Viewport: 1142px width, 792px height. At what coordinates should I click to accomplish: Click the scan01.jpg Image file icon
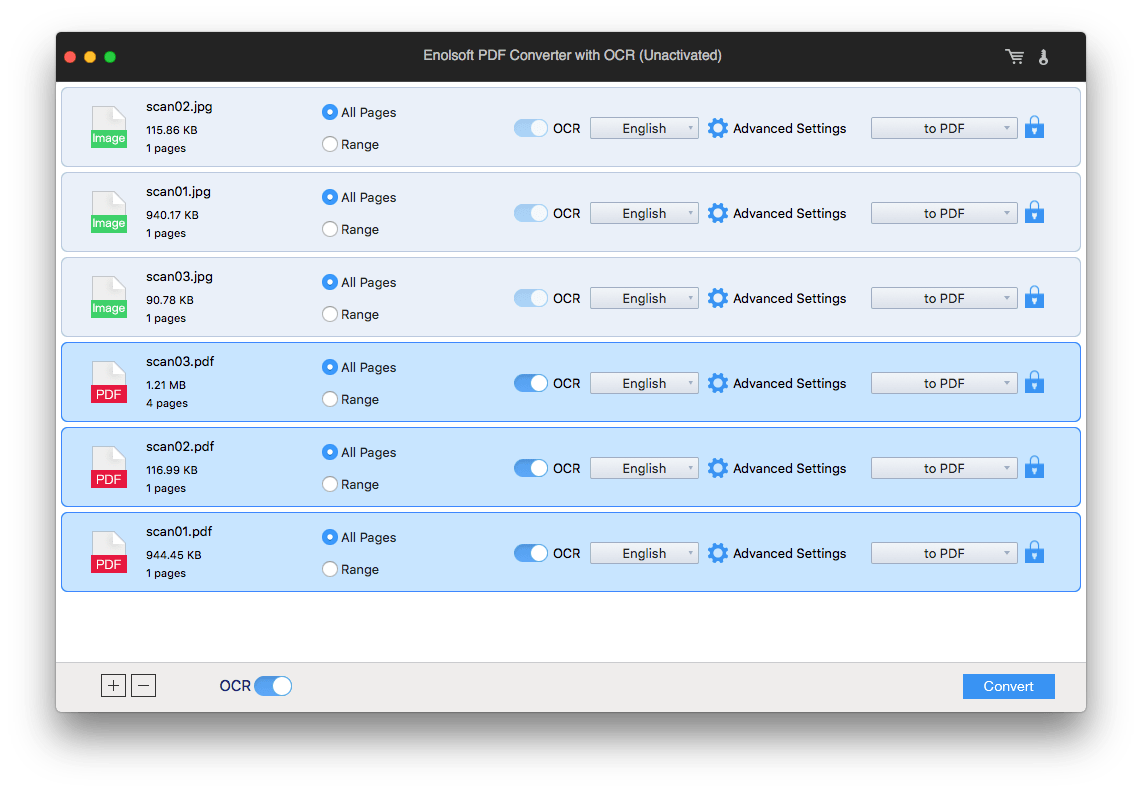click(109, 213)
